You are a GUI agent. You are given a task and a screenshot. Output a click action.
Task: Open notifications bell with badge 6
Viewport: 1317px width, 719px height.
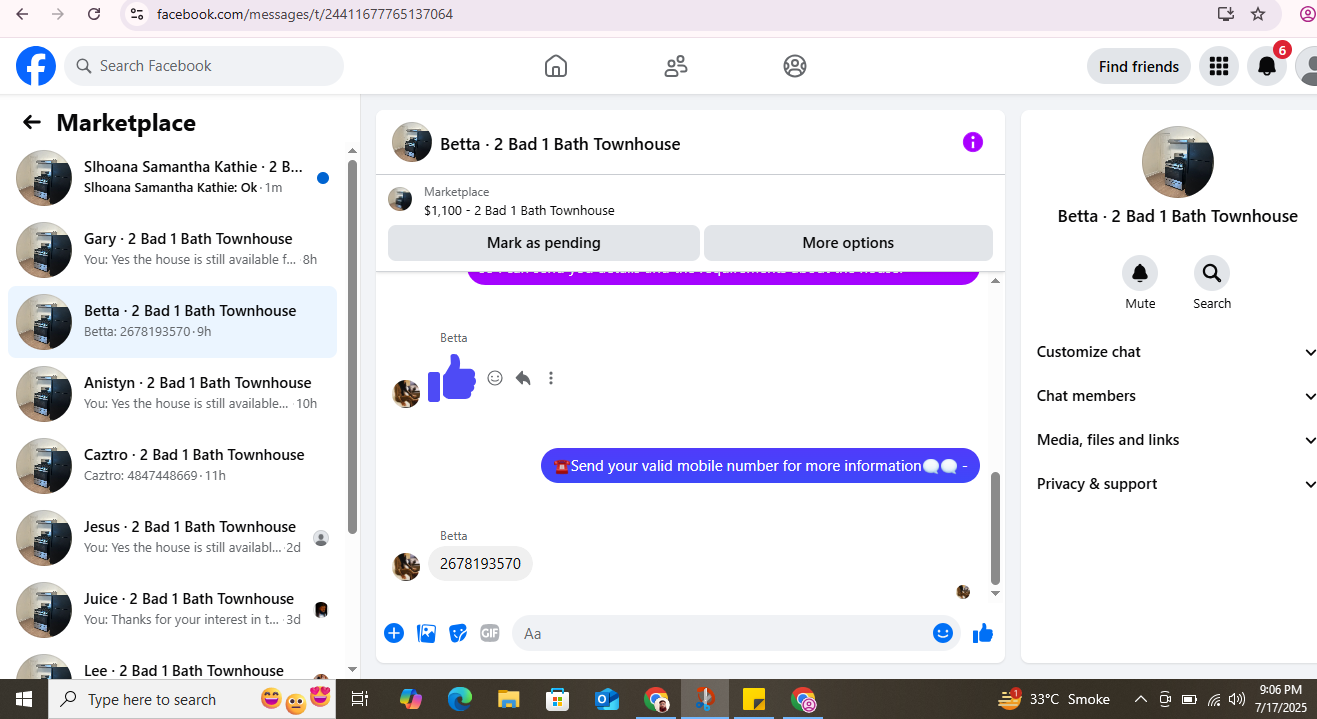tap(1266, 66)
